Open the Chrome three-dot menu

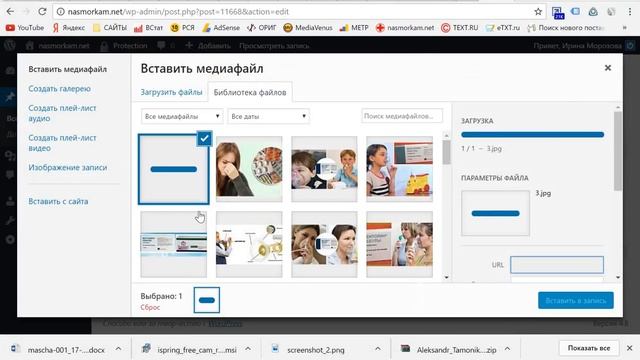tap(630, 12)
